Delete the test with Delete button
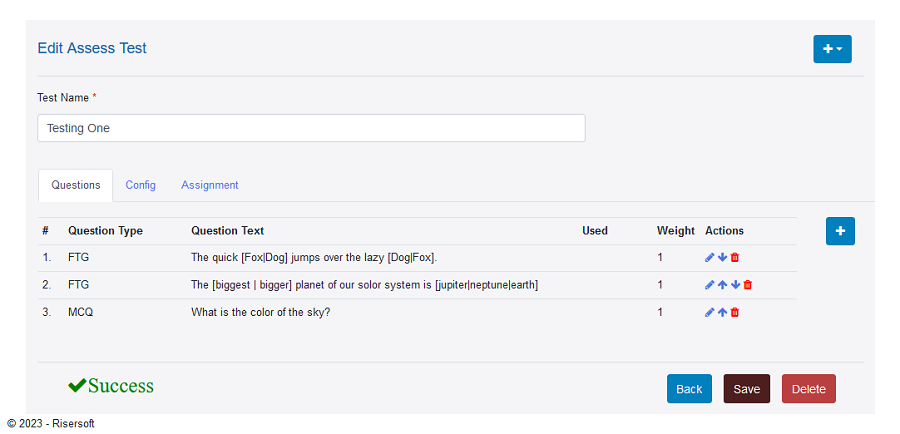 tap(809, 389)
